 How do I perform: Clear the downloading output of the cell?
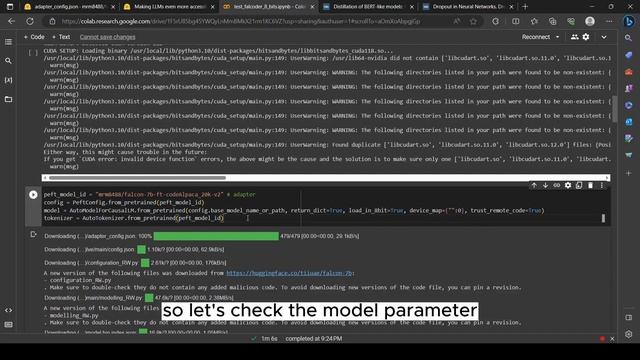(x=33, y=235)
